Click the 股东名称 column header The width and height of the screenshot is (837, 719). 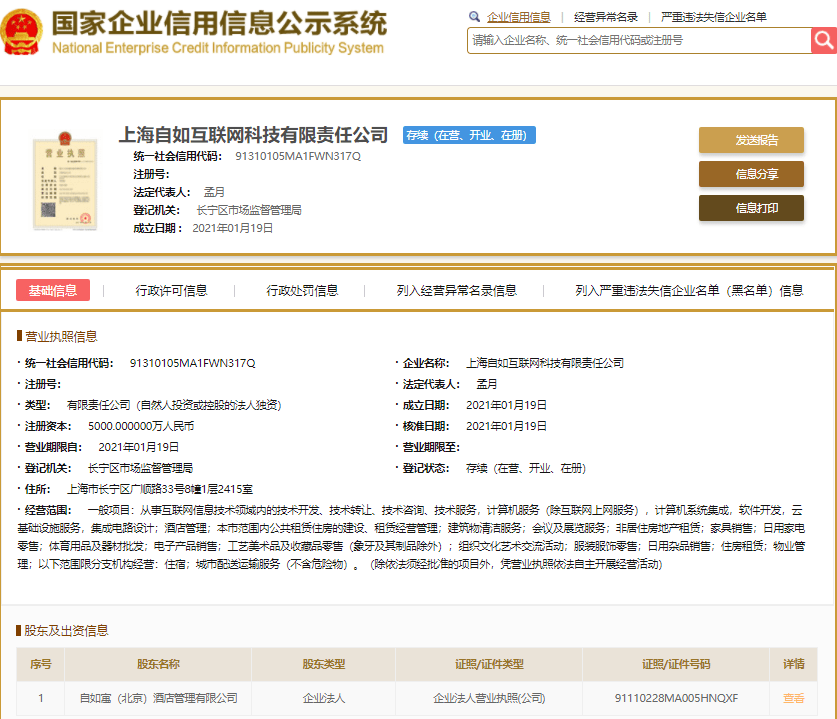(x=159, y=664)
